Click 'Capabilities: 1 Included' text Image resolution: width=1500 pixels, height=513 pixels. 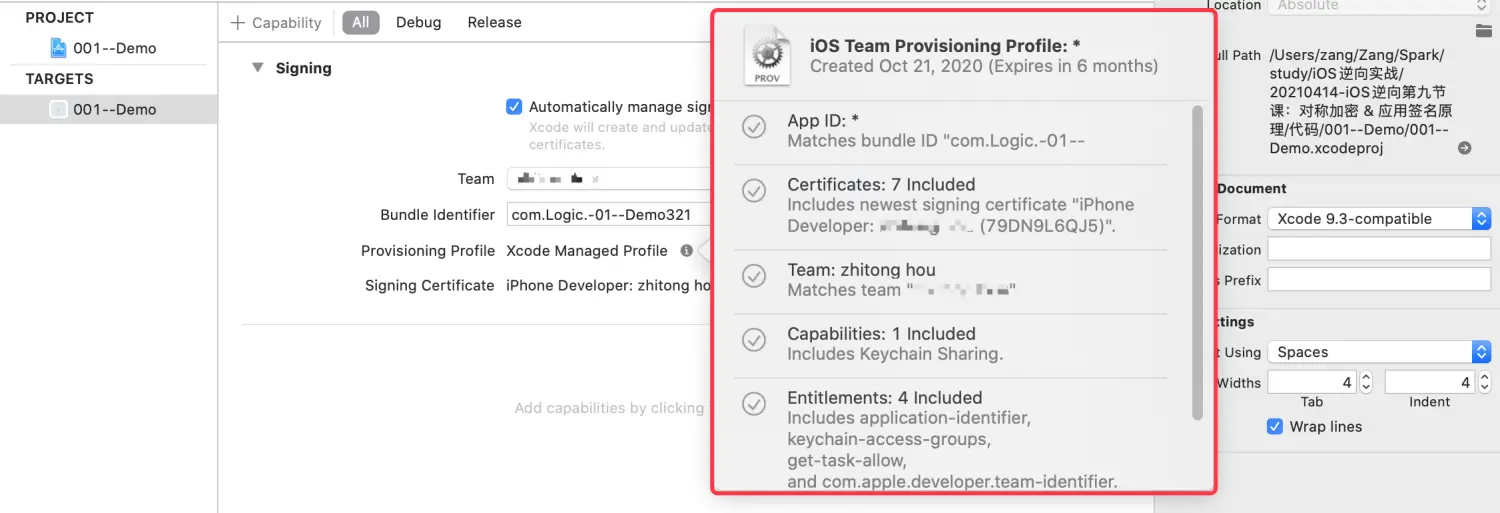(881, 334)
